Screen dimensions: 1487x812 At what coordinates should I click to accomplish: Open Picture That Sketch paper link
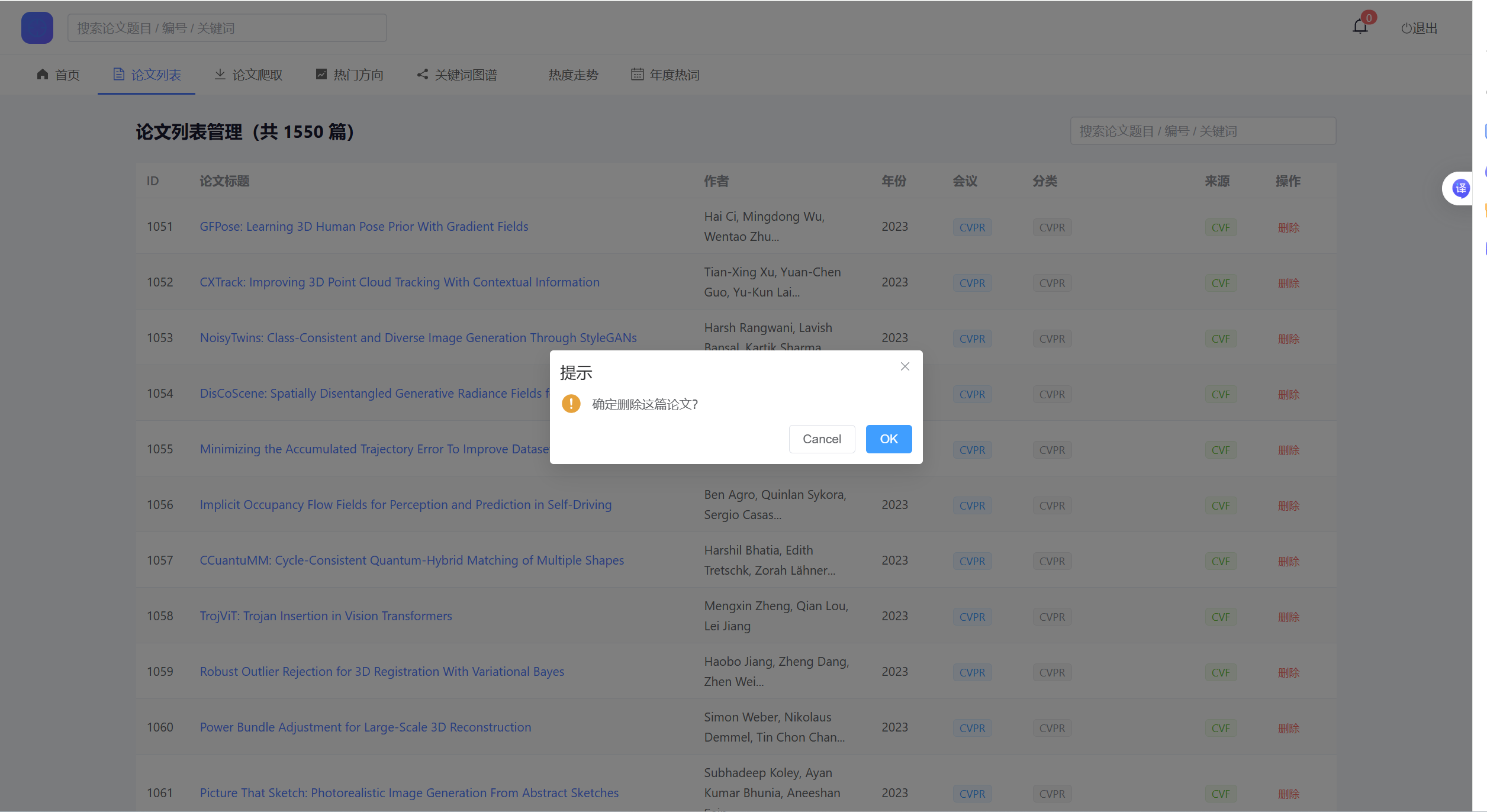coord(409,792)
